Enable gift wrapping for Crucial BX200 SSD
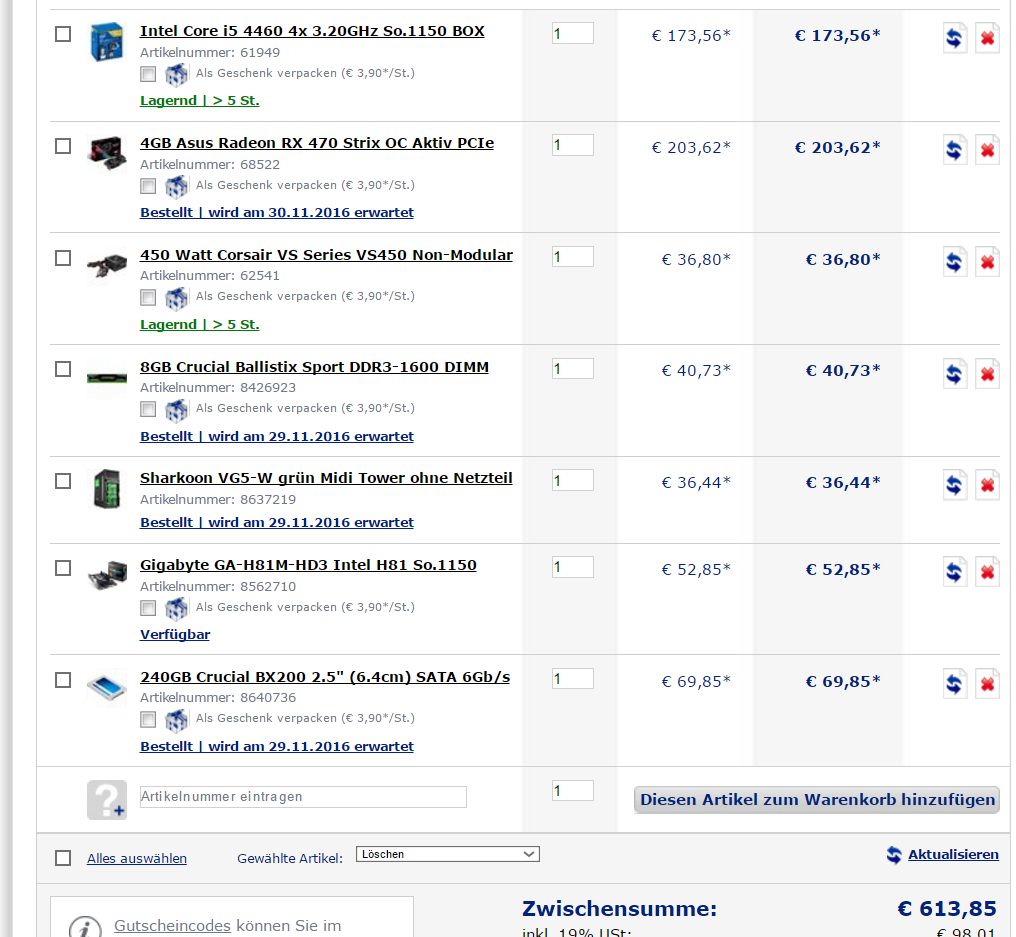 pos(148,719)
